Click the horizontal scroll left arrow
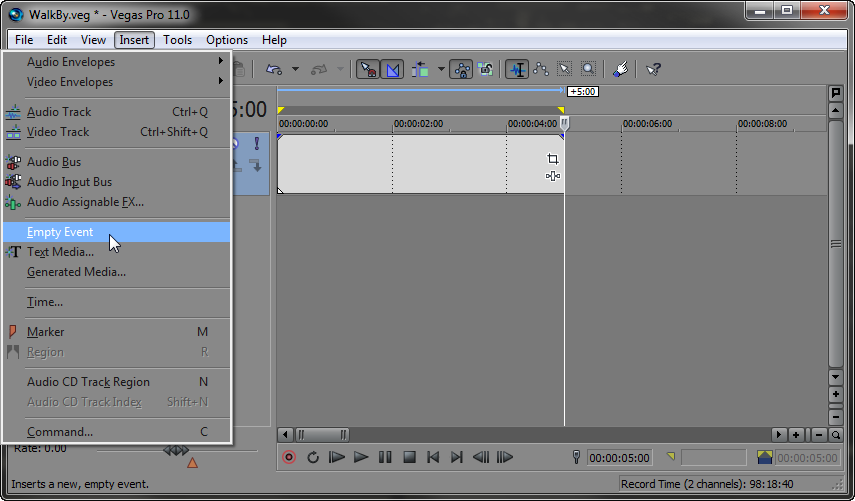855x501 pixels. pyautogui.click(x=285, y=434)
